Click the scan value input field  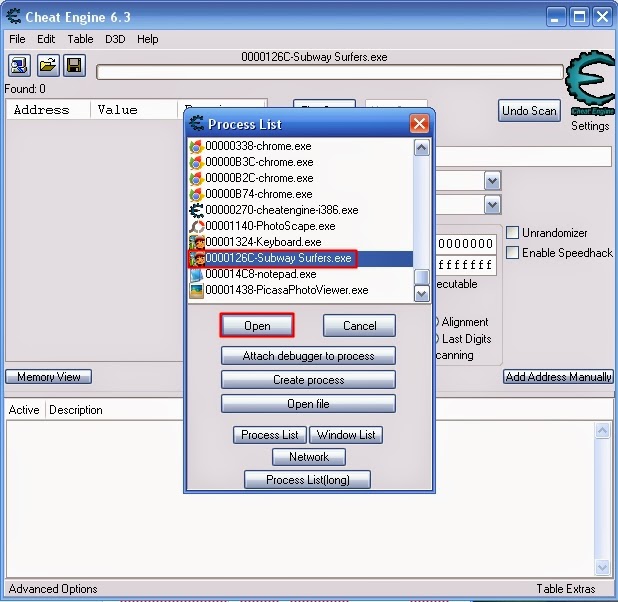[x=523, y=156]
